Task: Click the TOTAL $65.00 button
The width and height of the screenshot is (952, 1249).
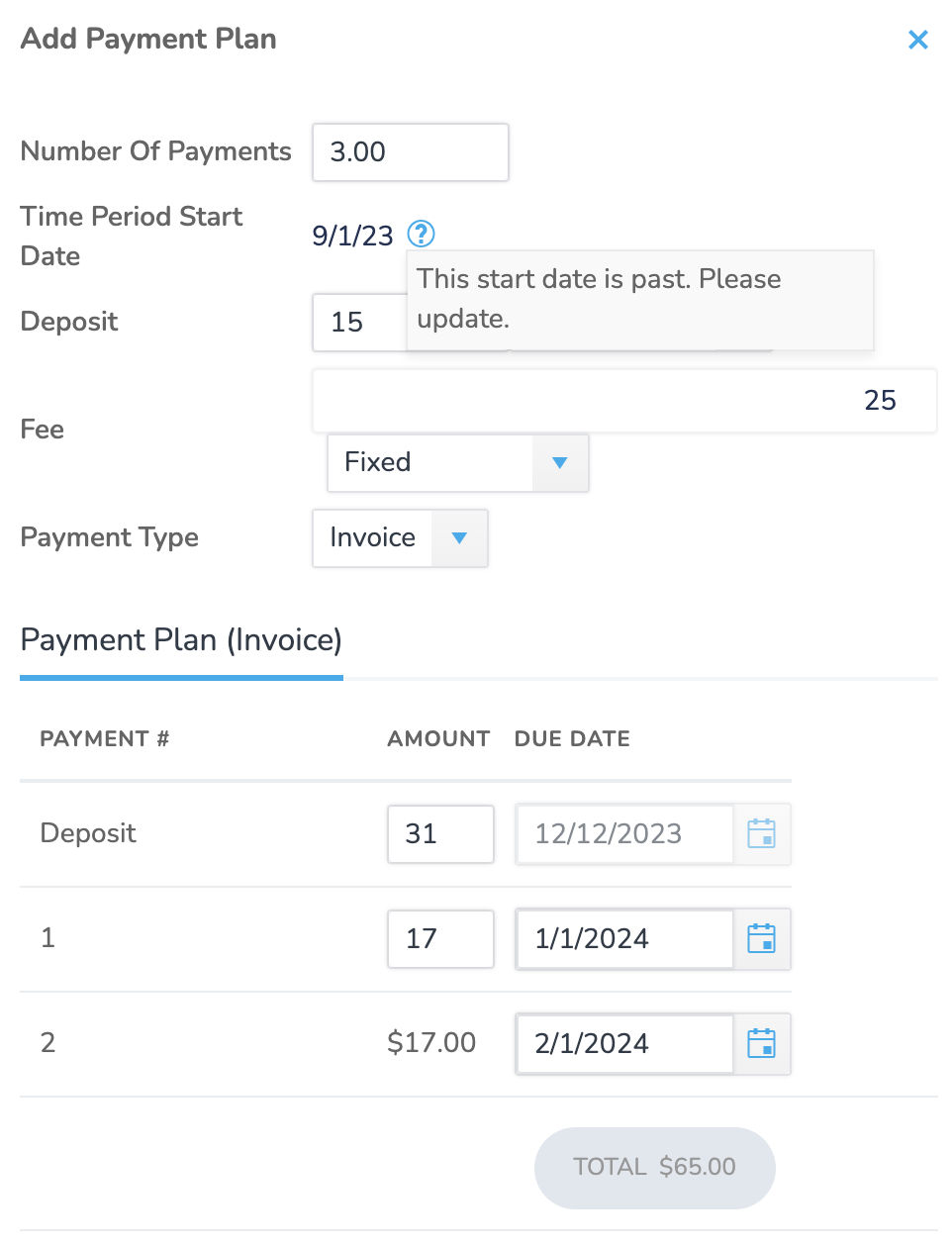Action: coord(654,1167)
